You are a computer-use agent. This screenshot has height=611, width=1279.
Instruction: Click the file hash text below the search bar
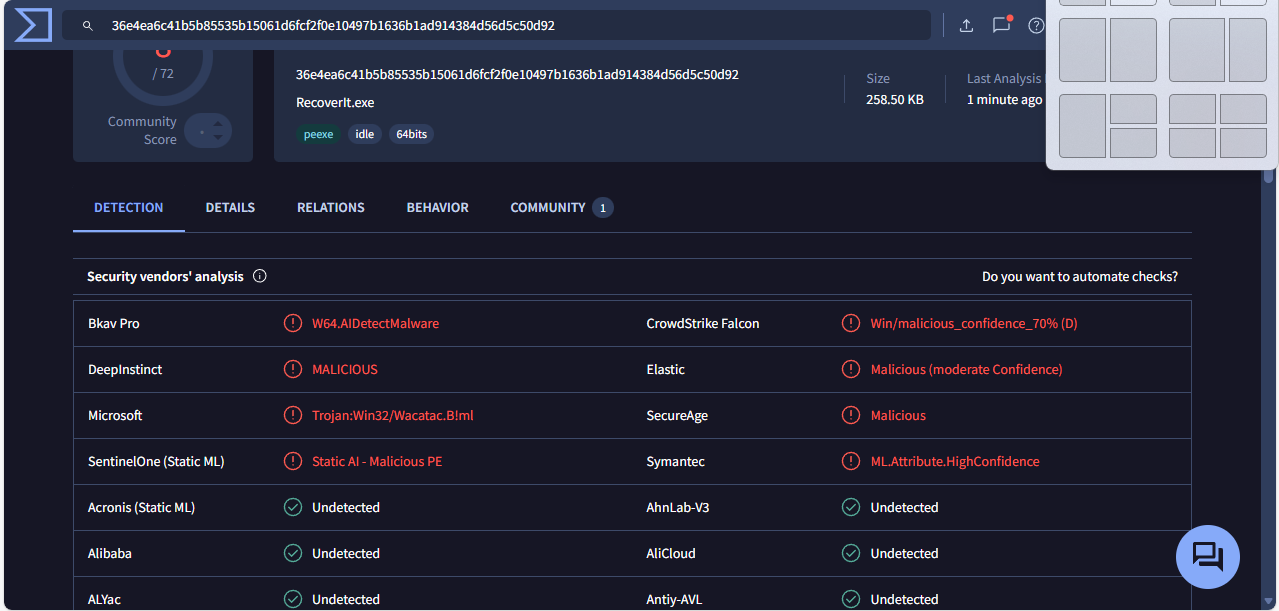517,75
